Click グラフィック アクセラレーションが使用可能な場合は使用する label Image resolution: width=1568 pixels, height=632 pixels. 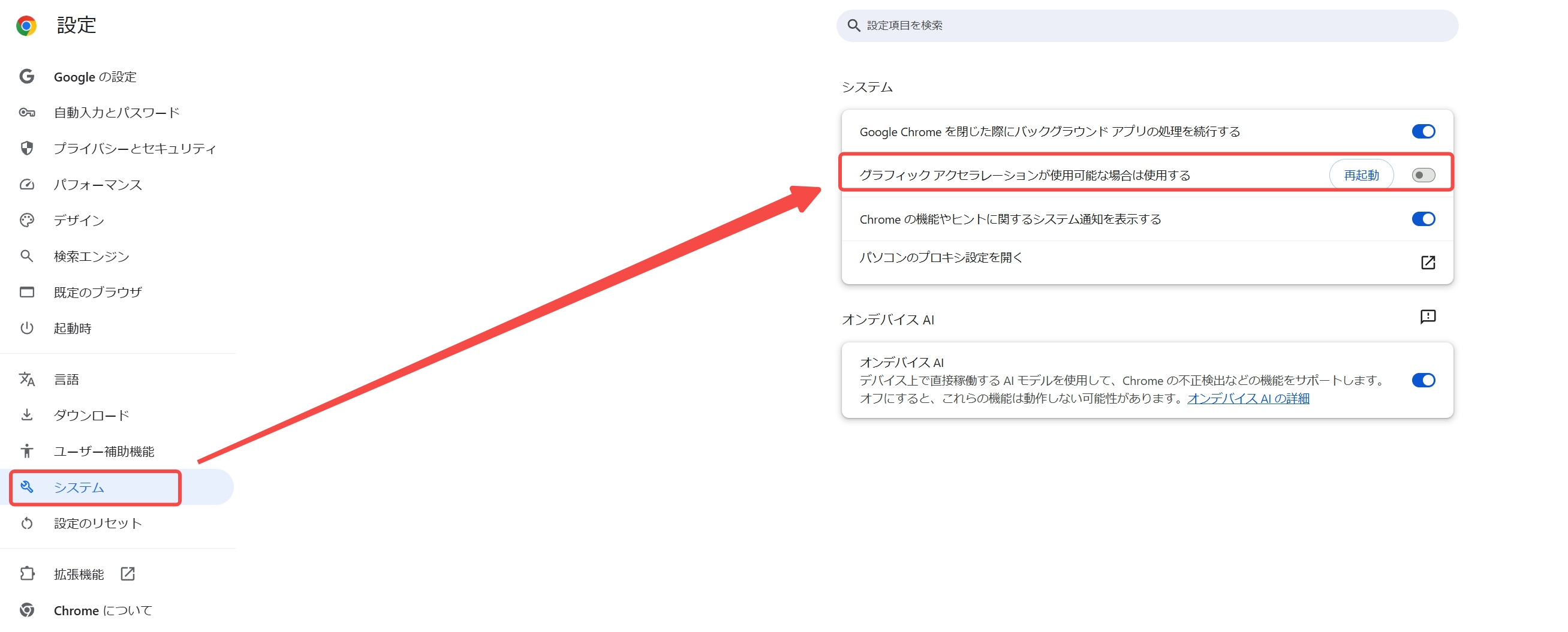[1024, 175]
